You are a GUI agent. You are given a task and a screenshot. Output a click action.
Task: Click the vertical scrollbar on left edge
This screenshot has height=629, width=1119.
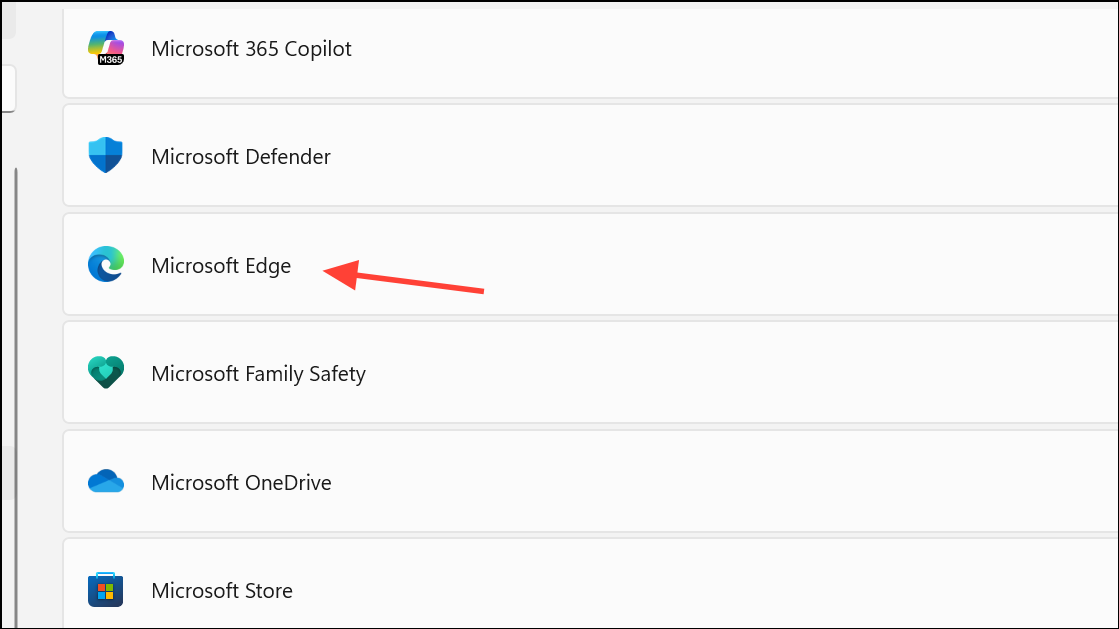click(x=16, y=397)
